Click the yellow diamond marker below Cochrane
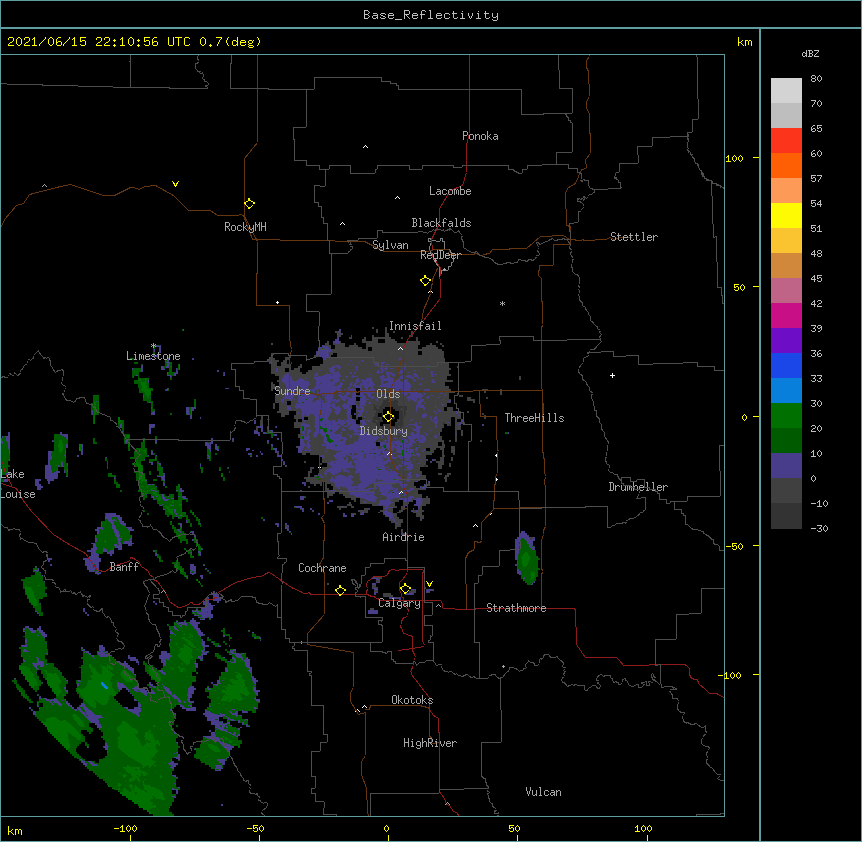Image resolution: width=862 pixels, height=842 pixels. click(340, 590)
